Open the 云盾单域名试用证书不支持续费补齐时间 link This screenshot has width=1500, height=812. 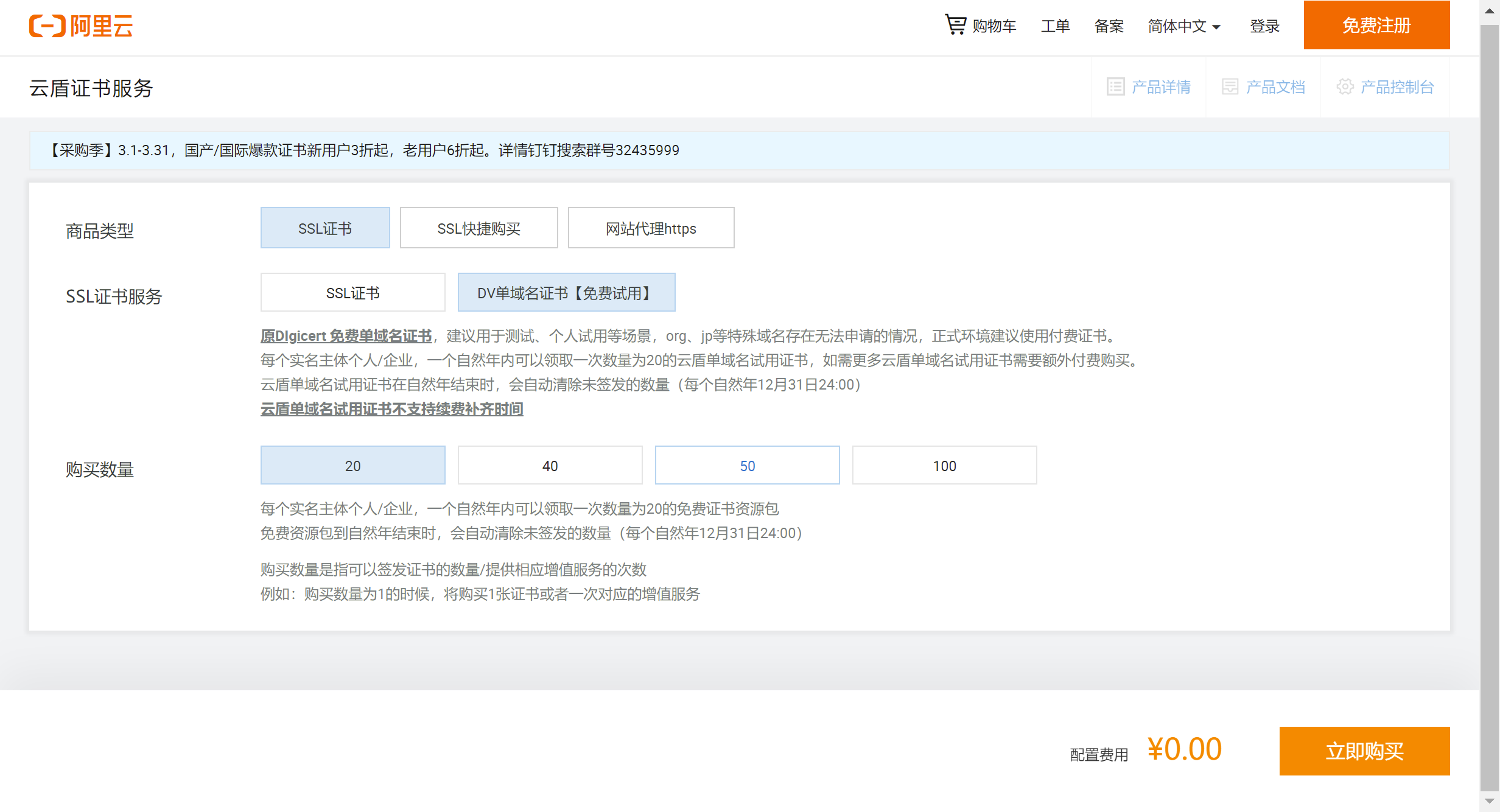pyautogui.click(x=391, y=409)
